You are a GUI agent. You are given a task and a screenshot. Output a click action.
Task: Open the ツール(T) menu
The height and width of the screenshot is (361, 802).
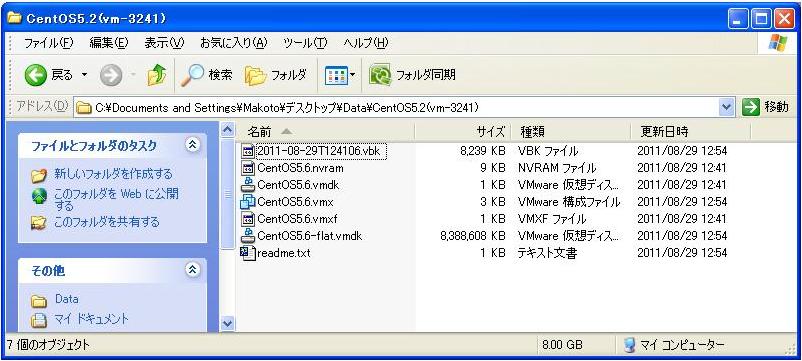305,43
